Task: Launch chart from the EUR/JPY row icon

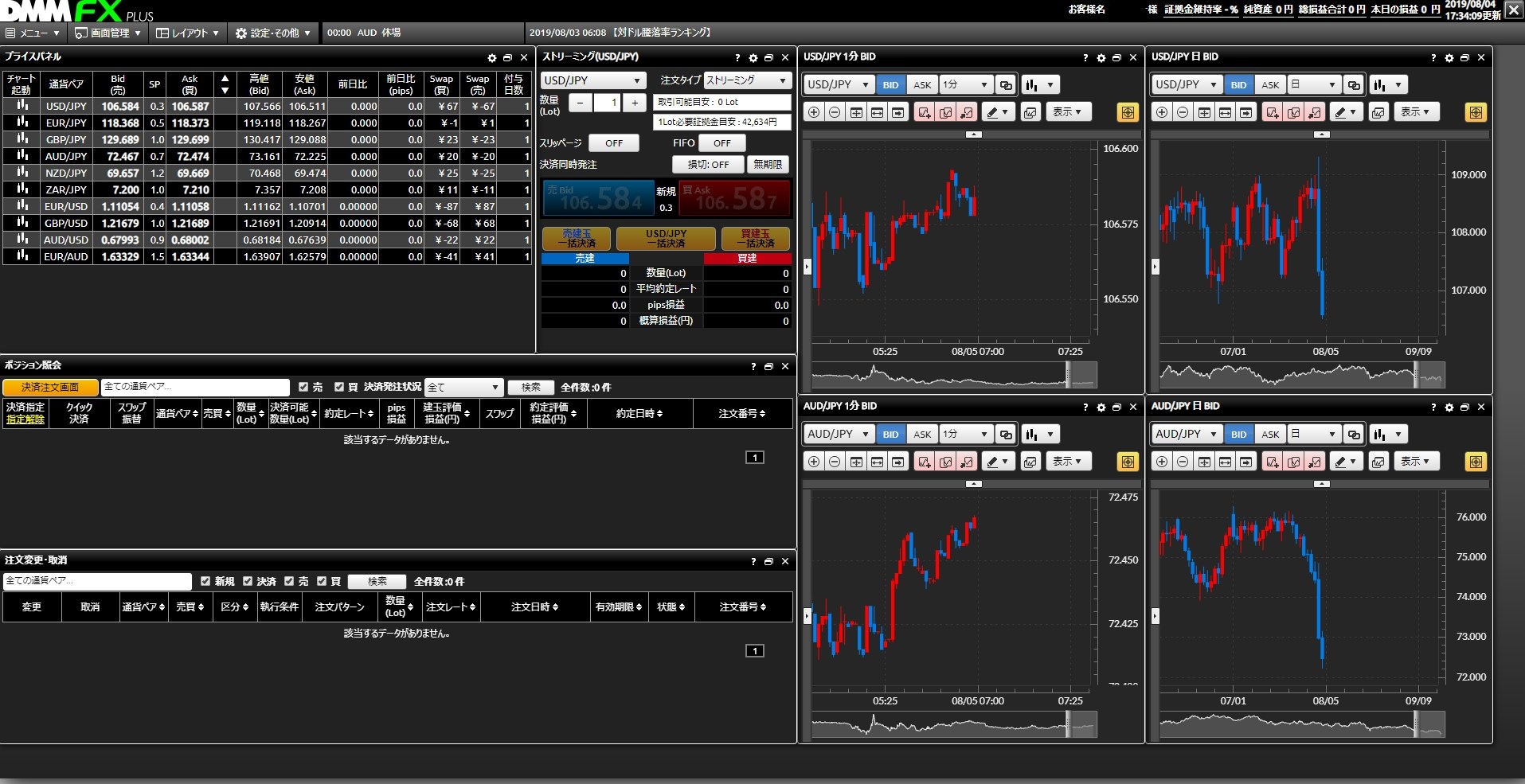Action: 22,123
